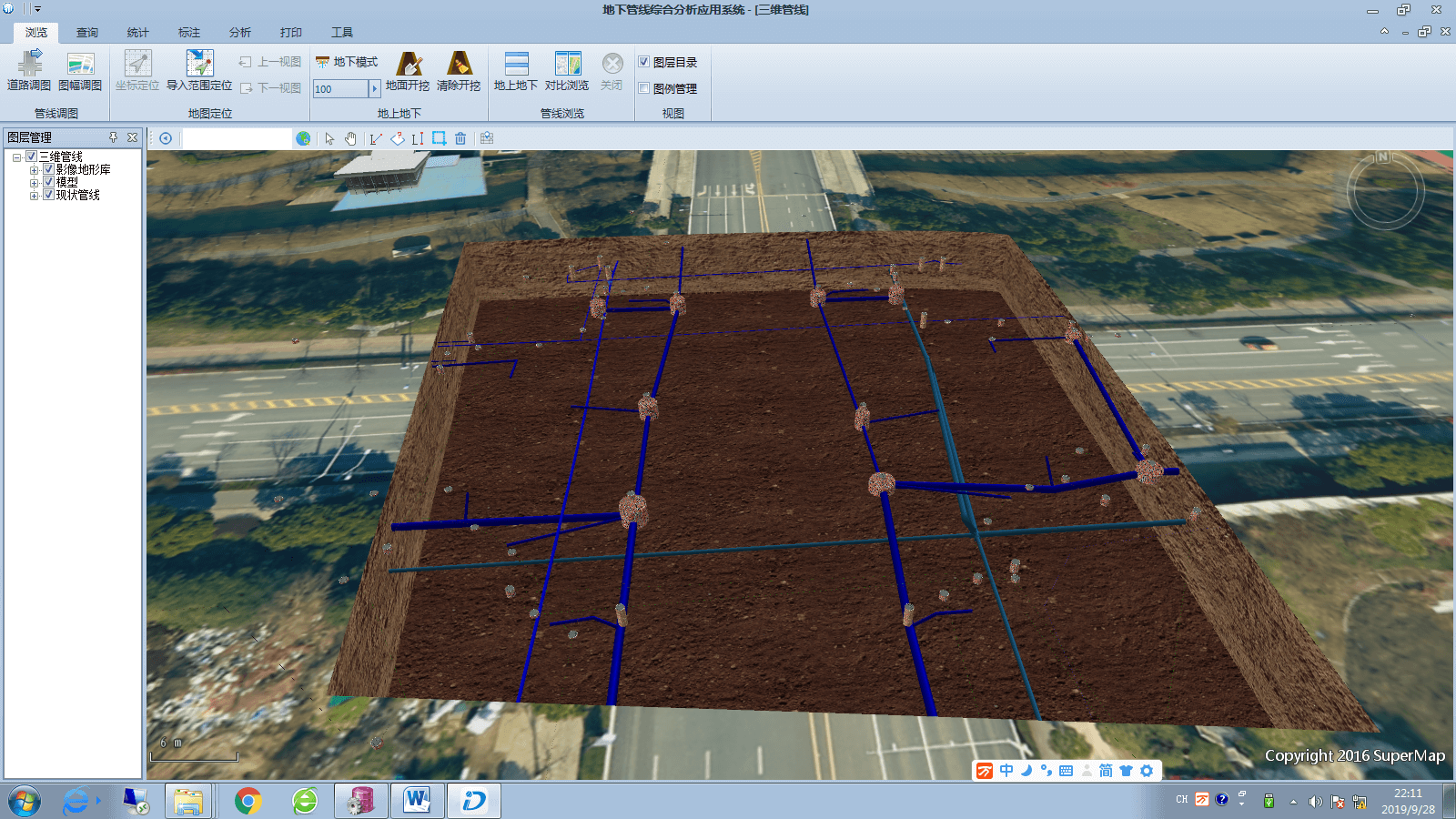
Task: Close the 图层管理 panel
Action: click(133, 137)
